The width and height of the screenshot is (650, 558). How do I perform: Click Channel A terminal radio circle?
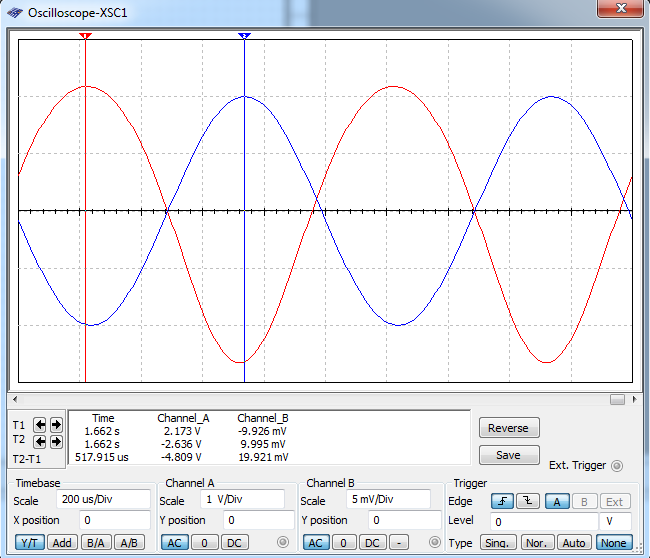coord(283,542)
